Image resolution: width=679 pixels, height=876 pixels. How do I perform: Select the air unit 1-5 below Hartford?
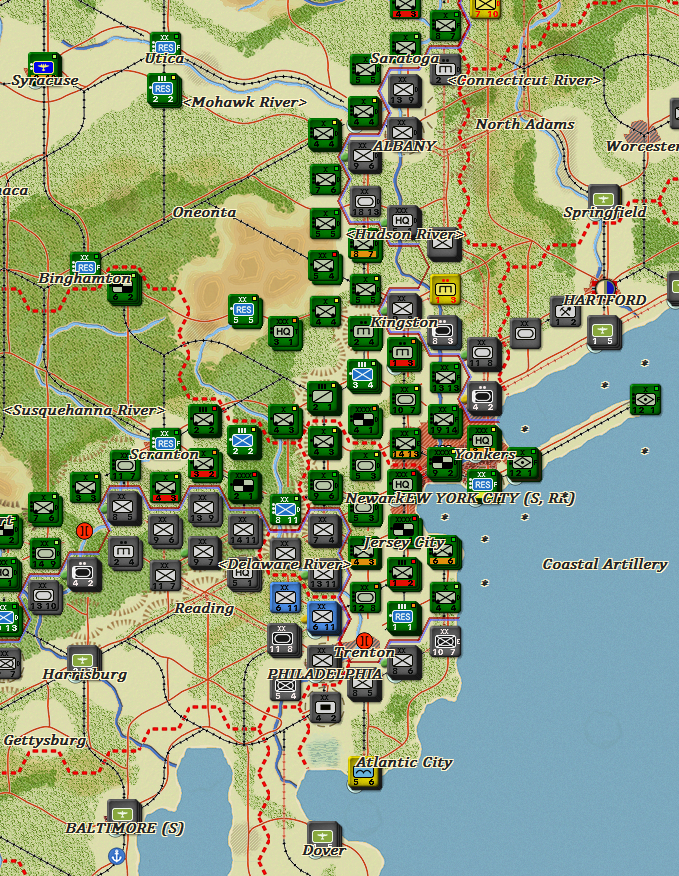(604, 331)
